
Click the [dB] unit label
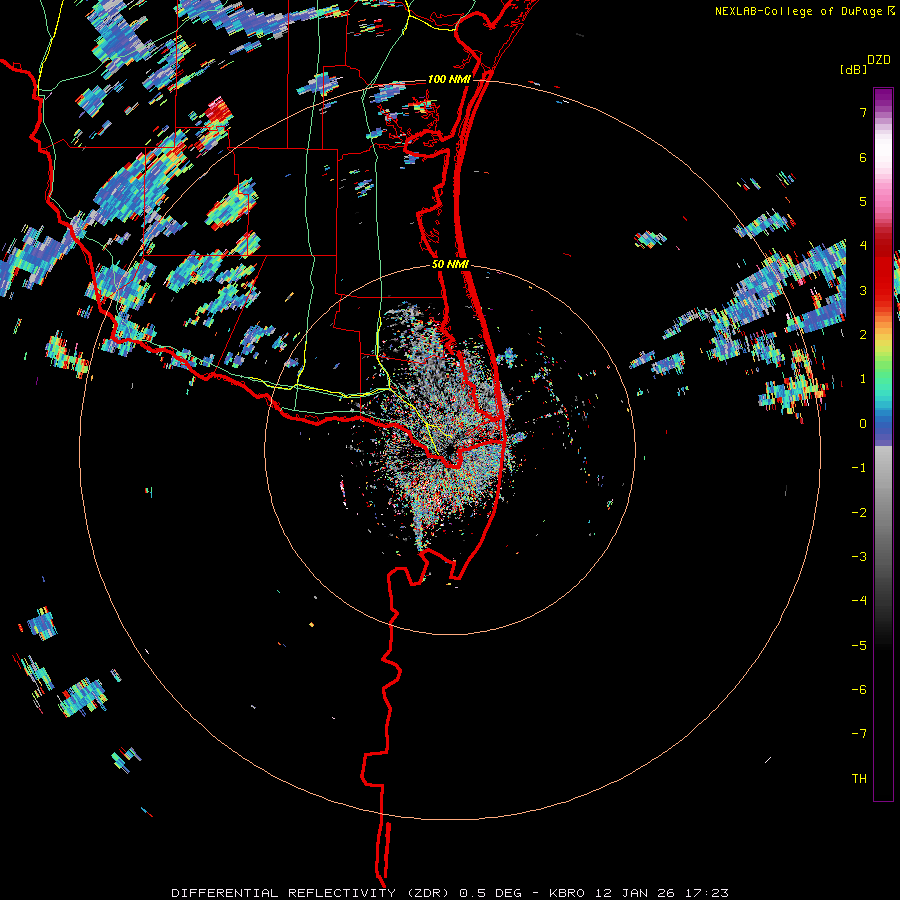click(853, 70)
